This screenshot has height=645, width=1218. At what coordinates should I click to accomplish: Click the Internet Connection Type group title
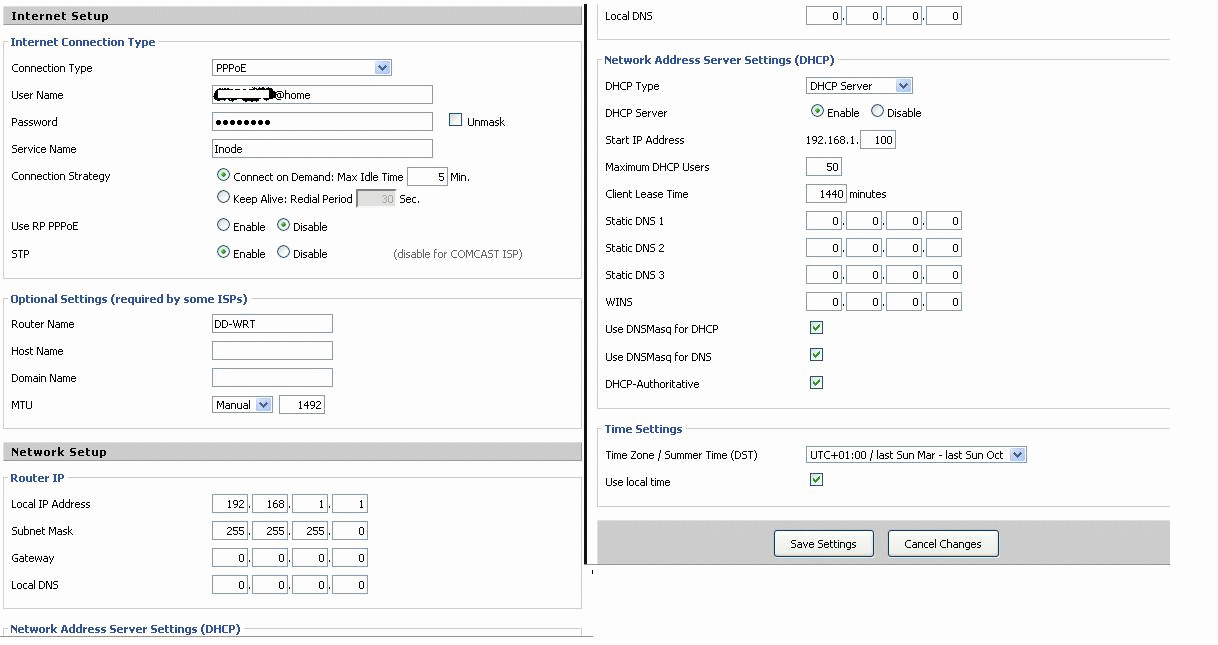coord(83,42)
